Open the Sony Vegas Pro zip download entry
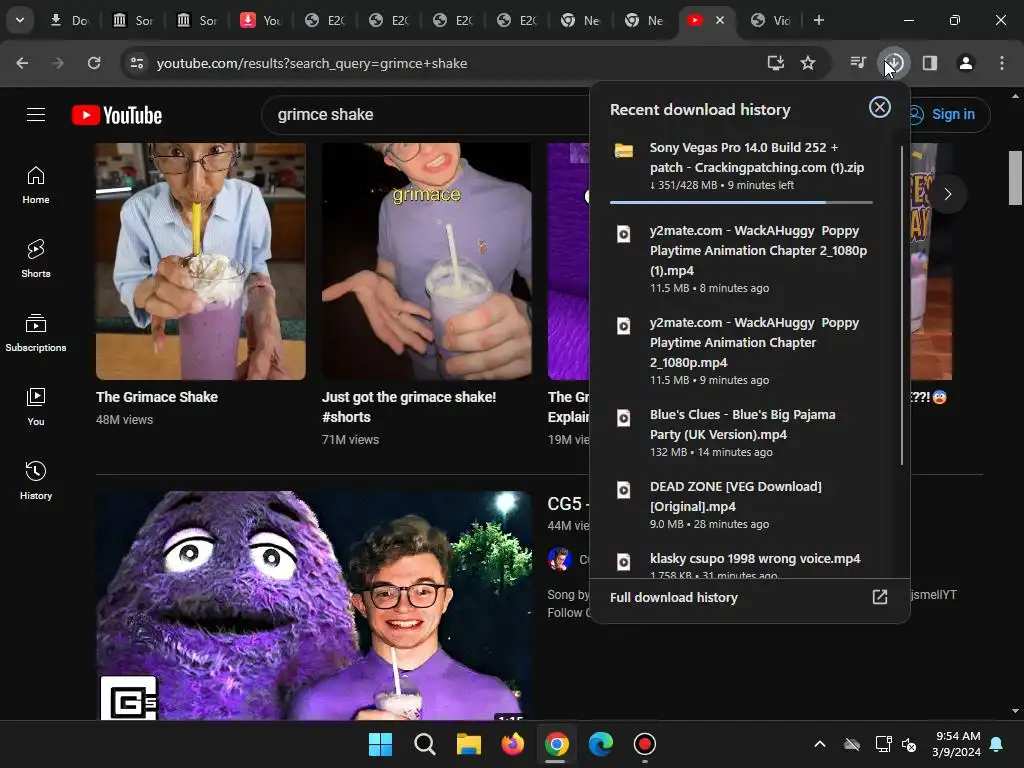Image resolution: width=1024 pixels, height=768 pixels. pos(741,166)
